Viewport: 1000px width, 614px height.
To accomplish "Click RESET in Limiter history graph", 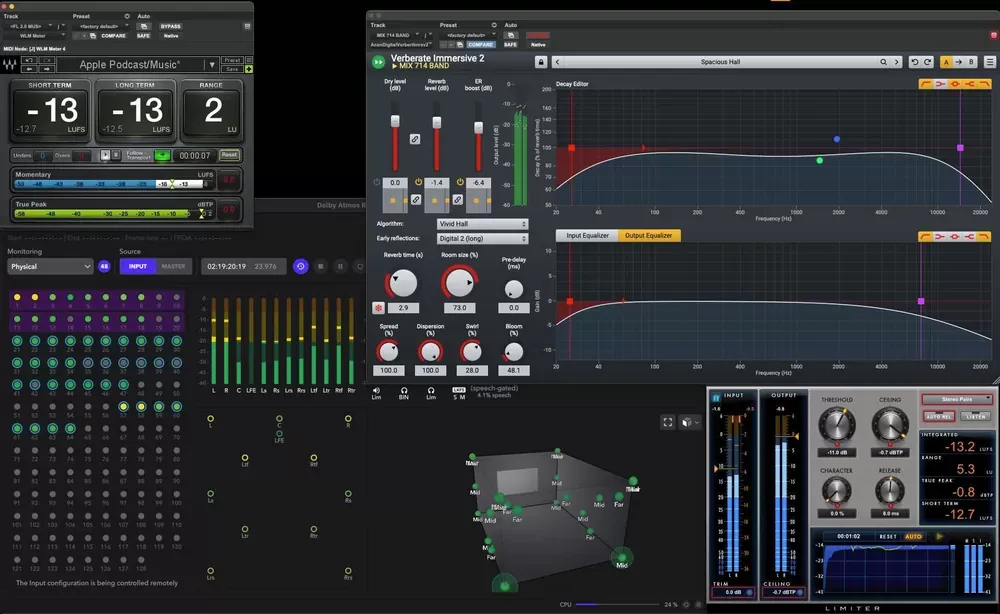I will (888, 536).
